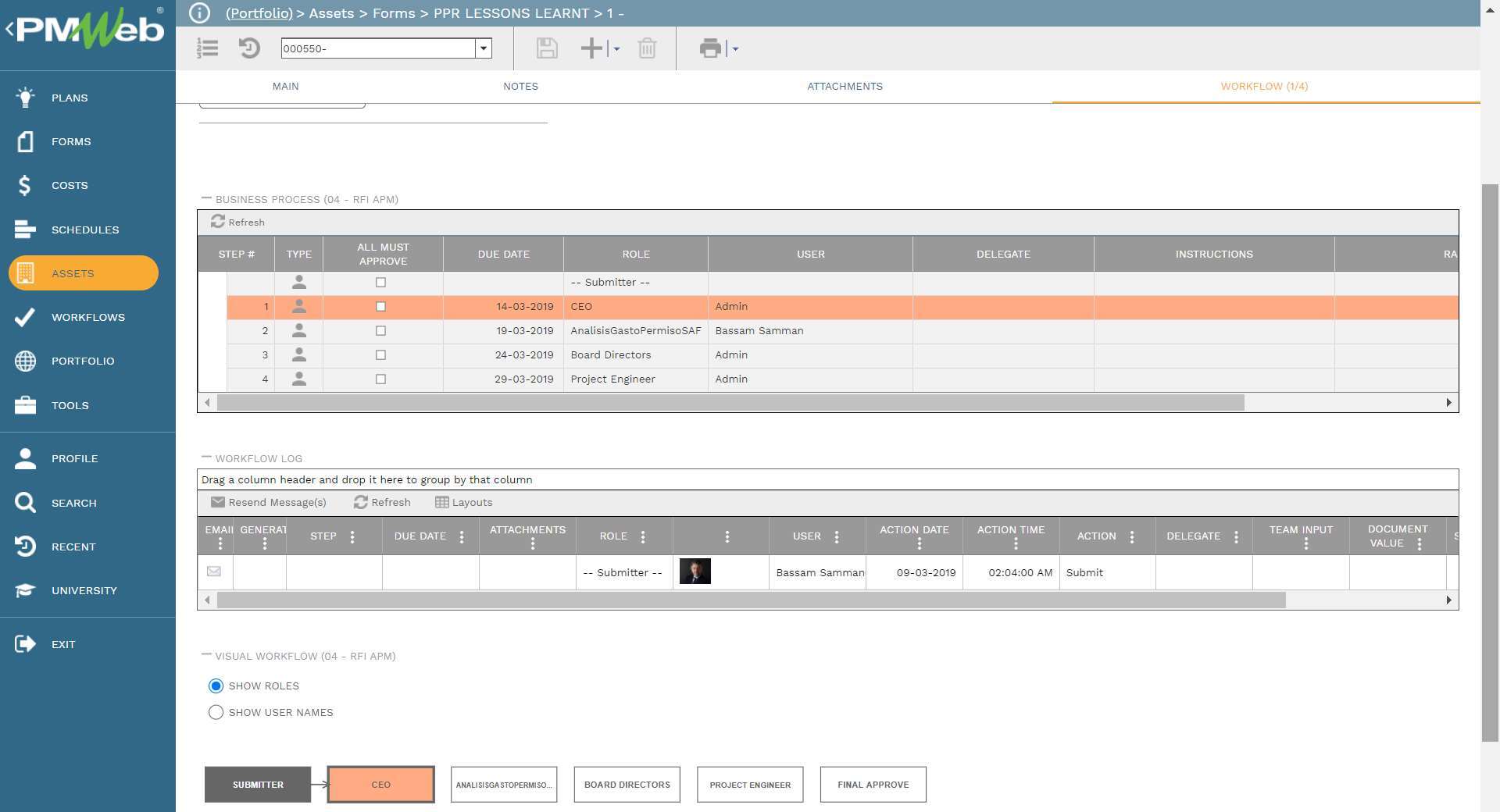This screenshot has height=812, width=1500.
Task: Refresh the Business Process table
Action: tap(238, 223)
